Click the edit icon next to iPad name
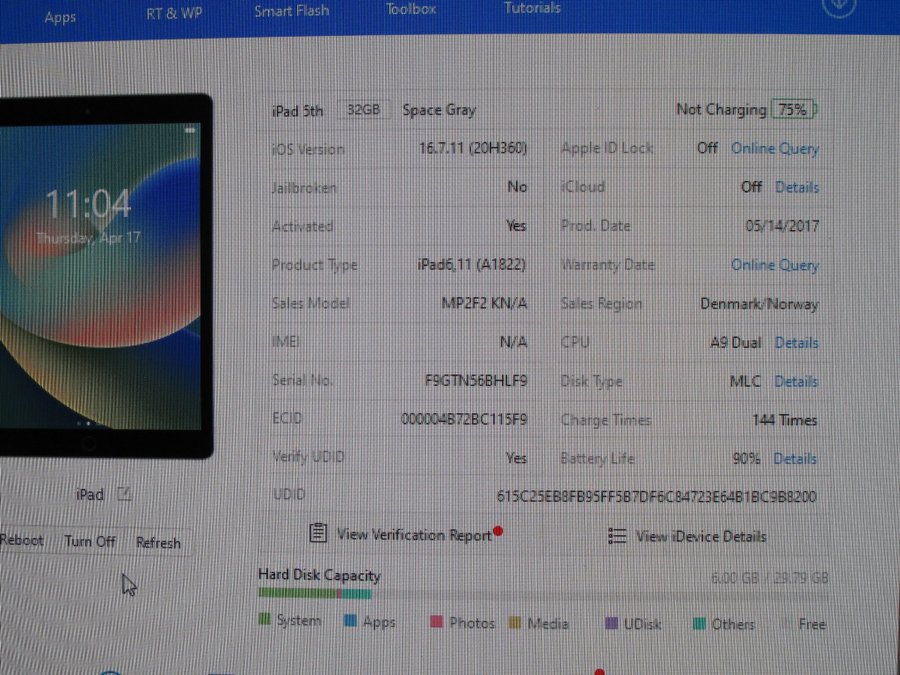 point(125,494)
